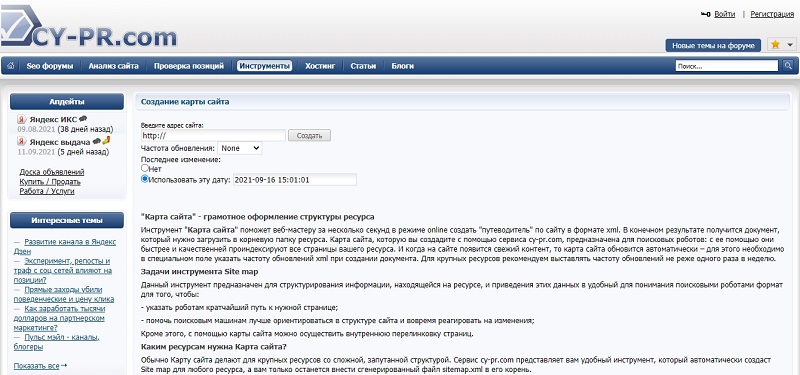Click the Яндекс выдача update title
The image size is (800, 375).
[60, 142]
